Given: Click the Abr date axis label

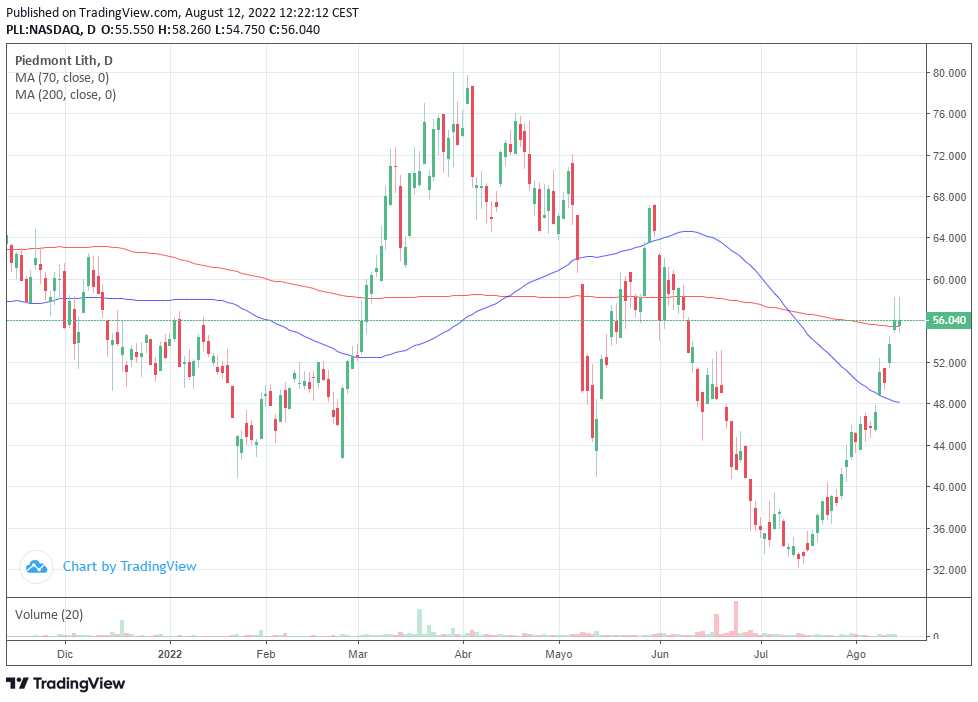Looking at the screenshot, I should pos(463,654).
